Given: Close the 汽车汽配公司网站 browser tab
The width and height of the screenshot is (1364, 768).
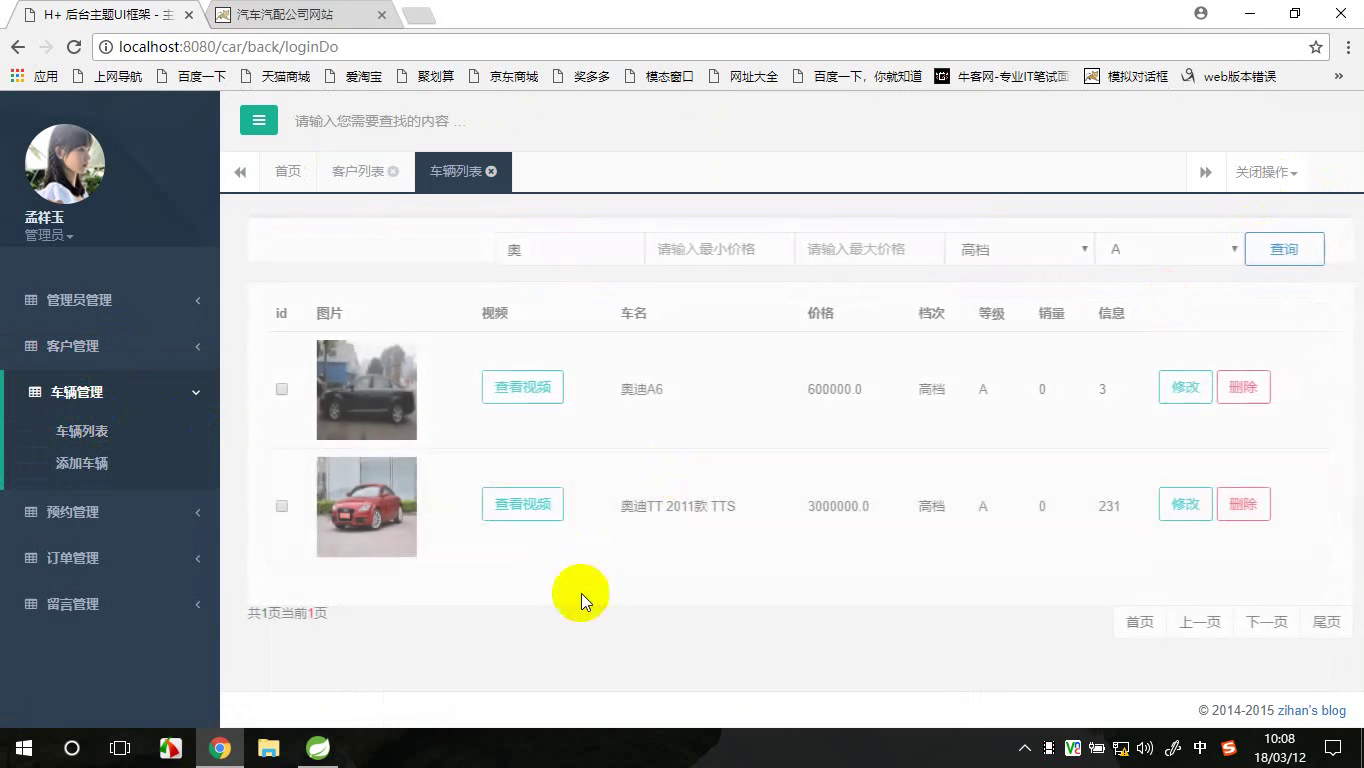Looking at the screenshot, I should point(382,15).
